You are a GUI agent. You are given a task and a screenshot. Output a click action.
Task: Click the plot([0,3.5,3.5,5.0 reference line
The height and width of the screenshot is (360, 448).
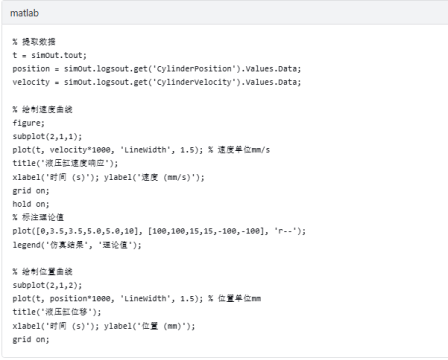(159, 231)
